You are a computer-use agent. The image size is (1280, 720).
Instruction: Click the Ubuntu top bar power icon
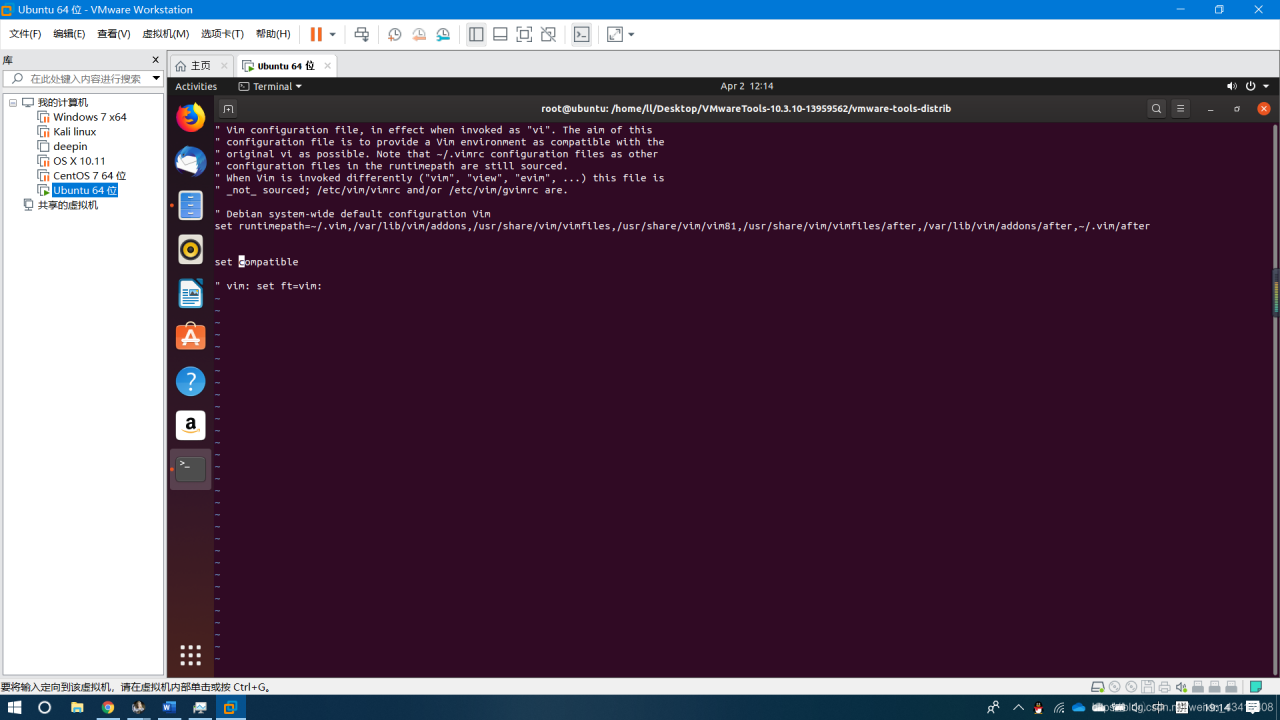(x=1250, y=86)
